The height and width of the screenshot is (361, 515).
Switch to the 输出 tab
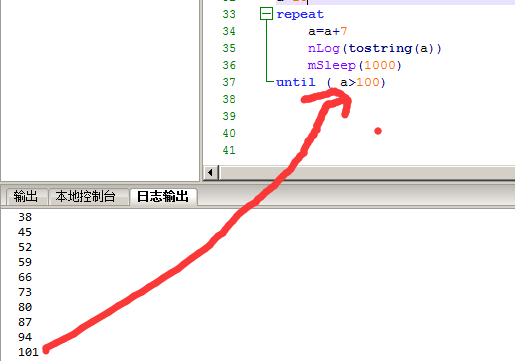tap(25, 196)
